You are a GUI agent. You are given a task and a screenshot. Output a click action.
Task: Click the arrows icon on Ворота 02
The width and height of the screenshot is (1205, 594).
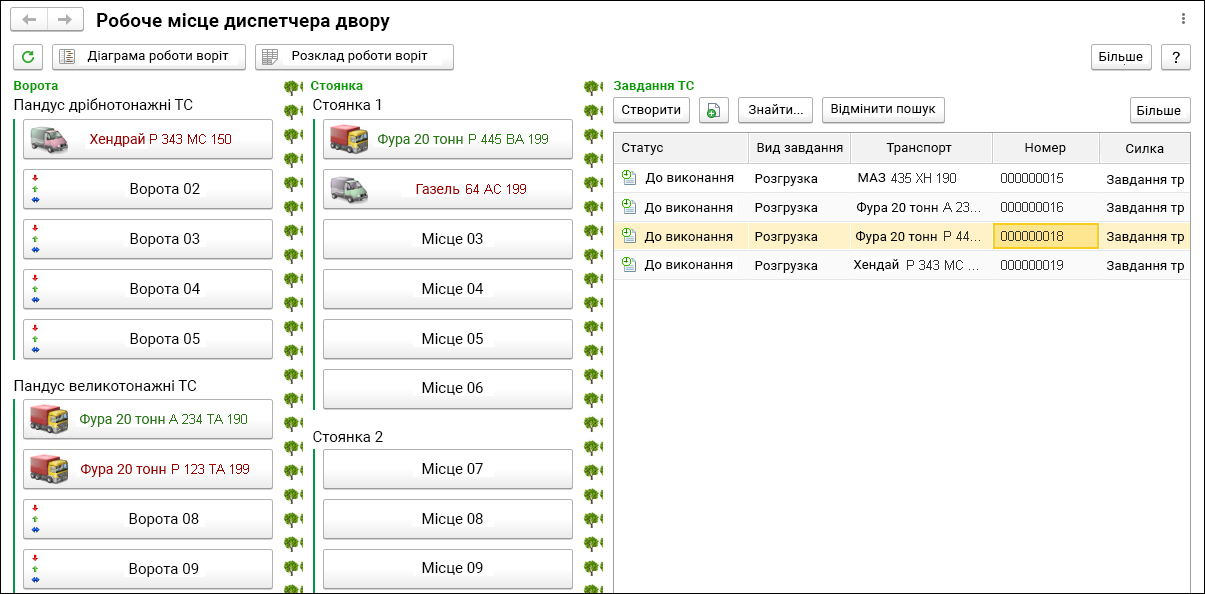coord(36,189)
